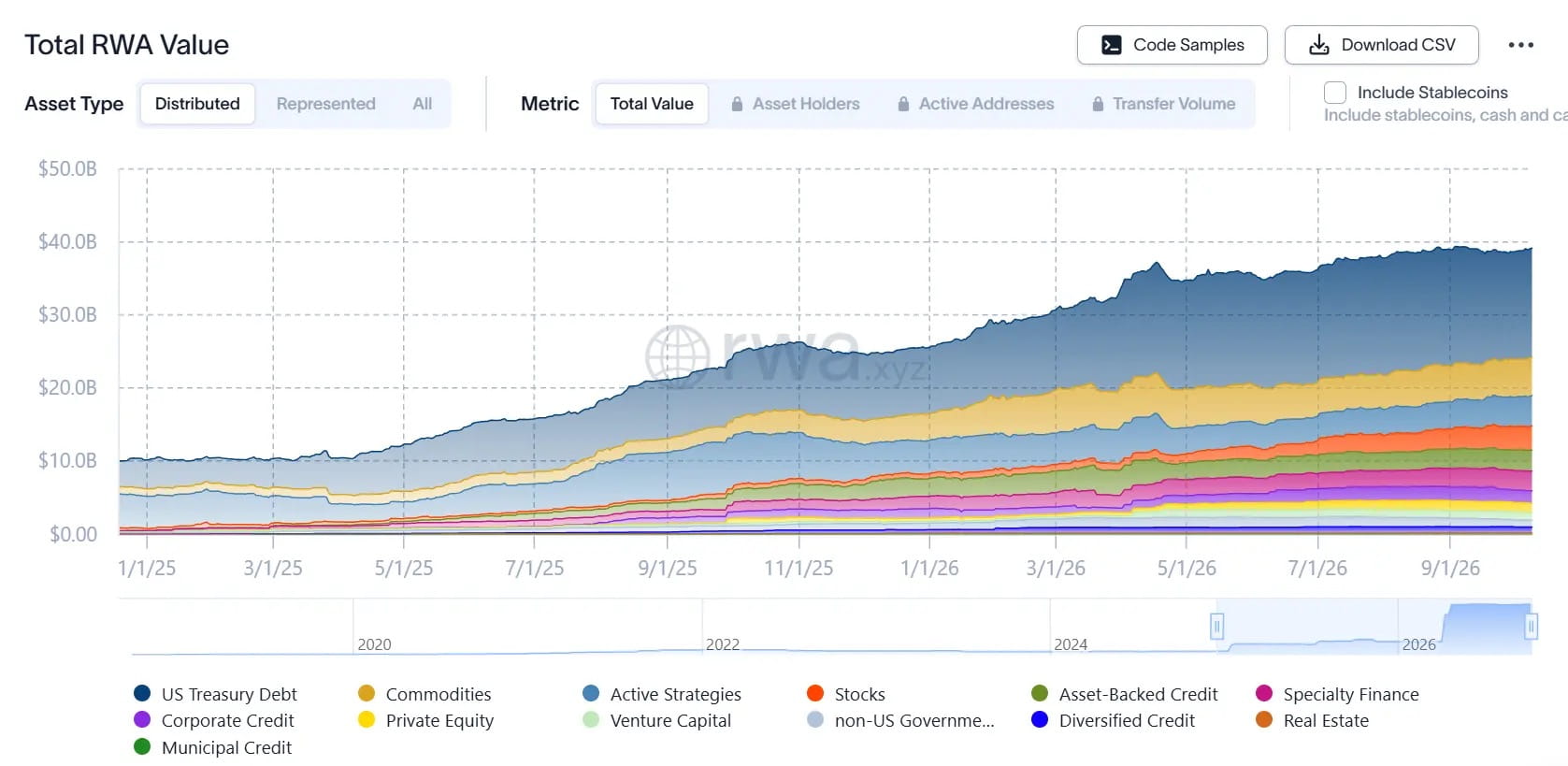Click the download arrow icon for CSV
This screenshot has height=766, width=1568.
[x=1319, y=45]
